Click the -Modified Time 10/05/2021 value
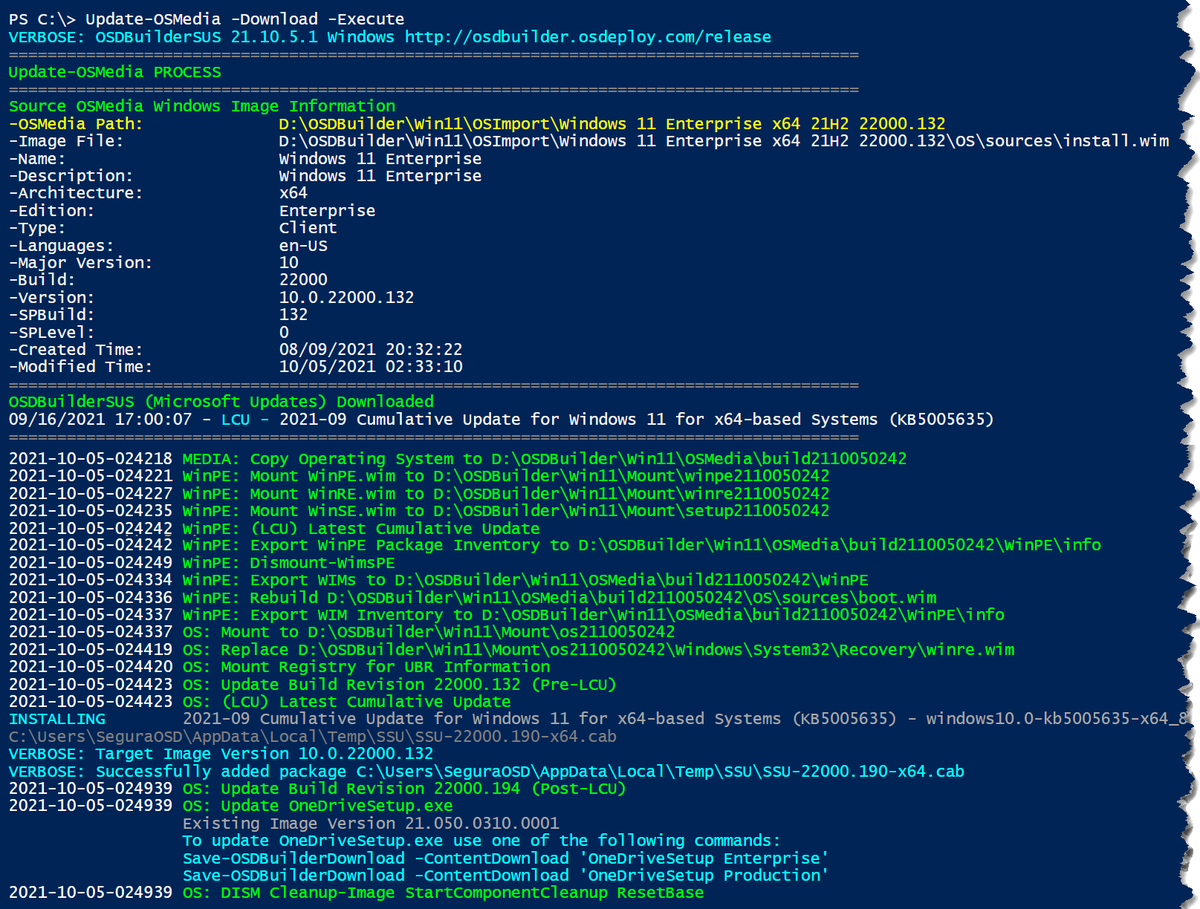The width and height of the screenshot is (1200, 909). 370,366
